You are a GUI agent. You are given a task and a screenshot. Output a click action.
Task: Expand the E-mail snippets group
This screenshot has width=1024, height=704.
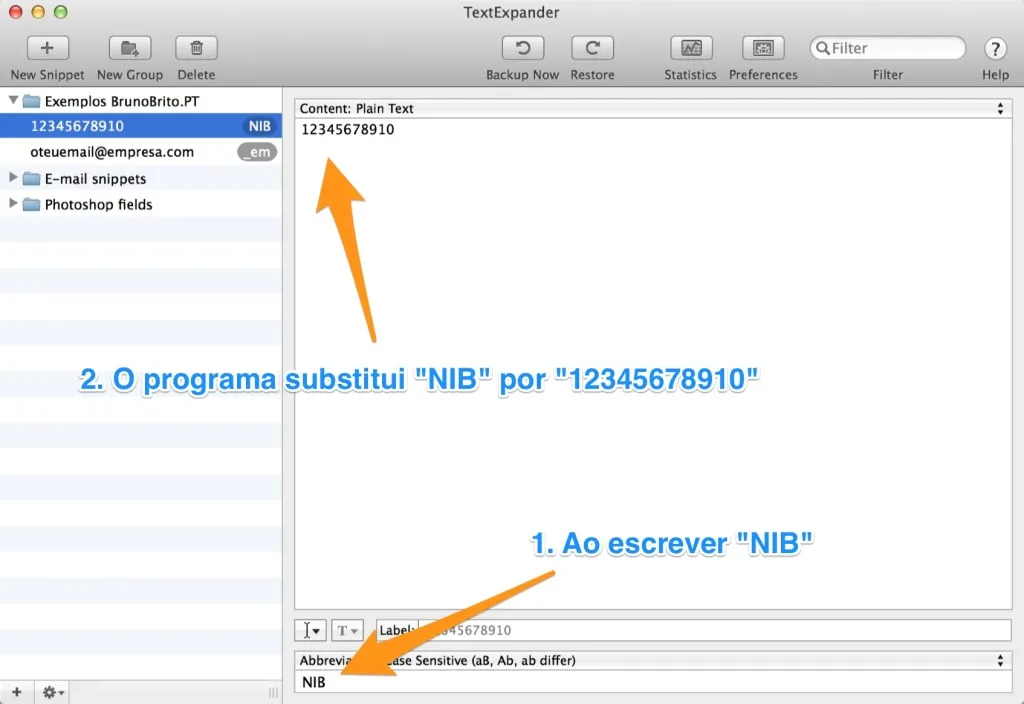point(12,178)
